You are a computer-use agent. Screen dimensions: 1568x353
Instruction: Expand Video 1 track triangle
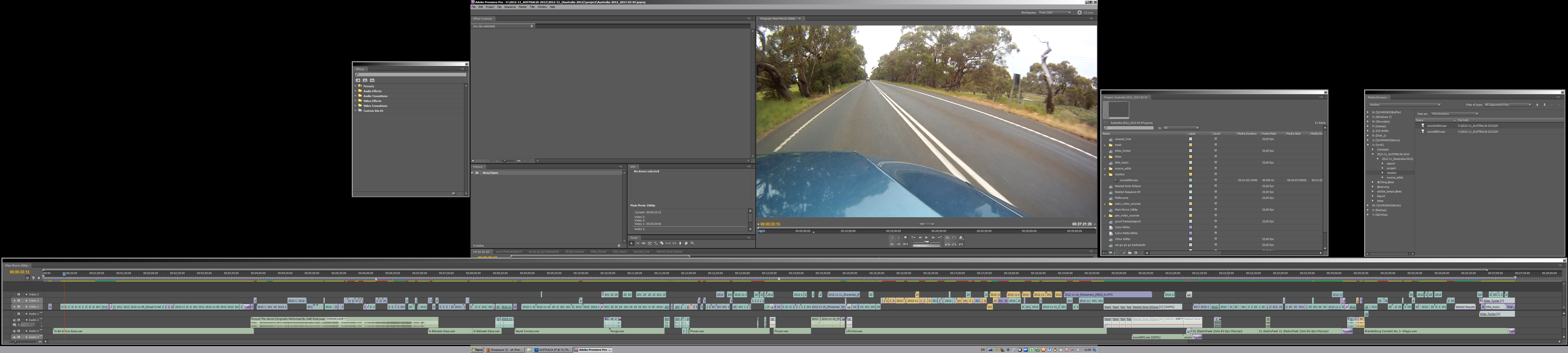(27, 307)
